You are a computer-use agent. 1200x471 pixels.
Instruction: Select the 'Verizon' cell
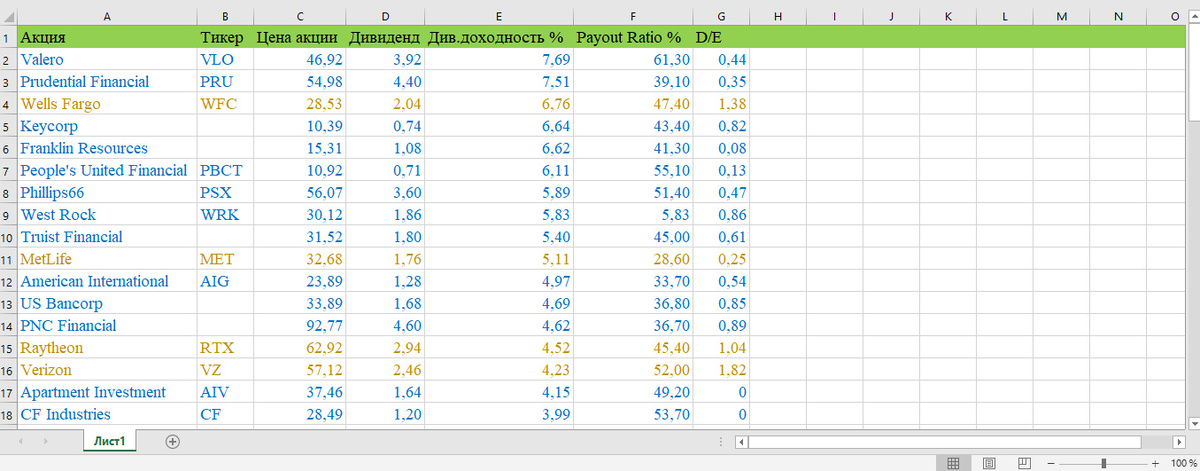(107, 370)
